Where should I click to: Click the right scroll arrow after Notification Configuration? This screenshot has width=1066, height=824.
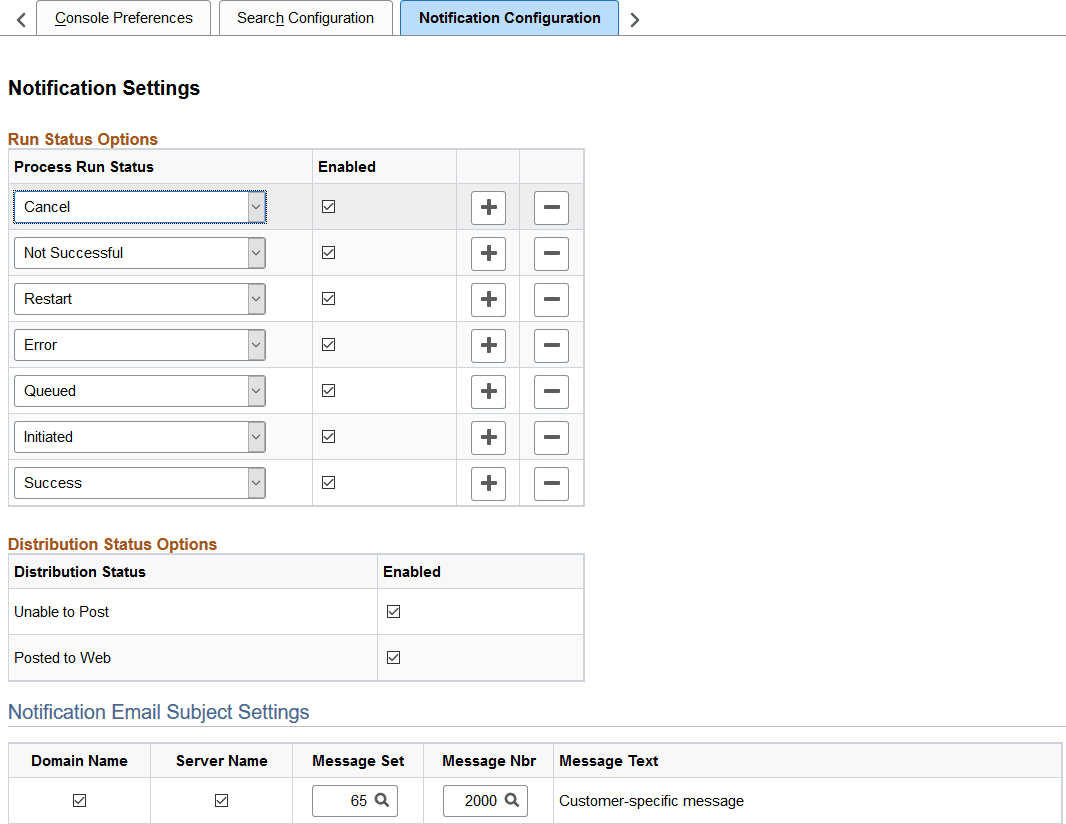[635, 18]
